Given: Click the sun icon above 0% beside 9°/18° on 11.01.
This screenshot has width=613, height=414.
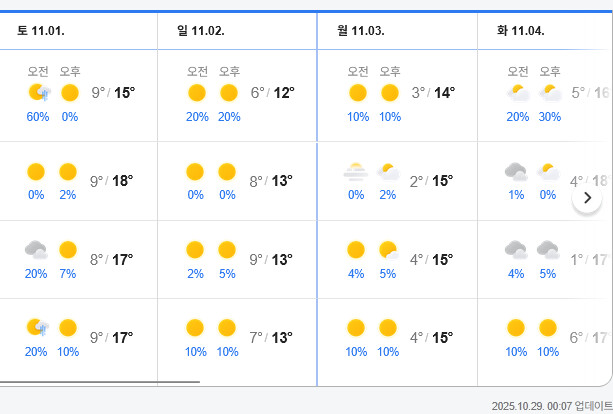Looking at the screenshot, I should coord(36,172).
